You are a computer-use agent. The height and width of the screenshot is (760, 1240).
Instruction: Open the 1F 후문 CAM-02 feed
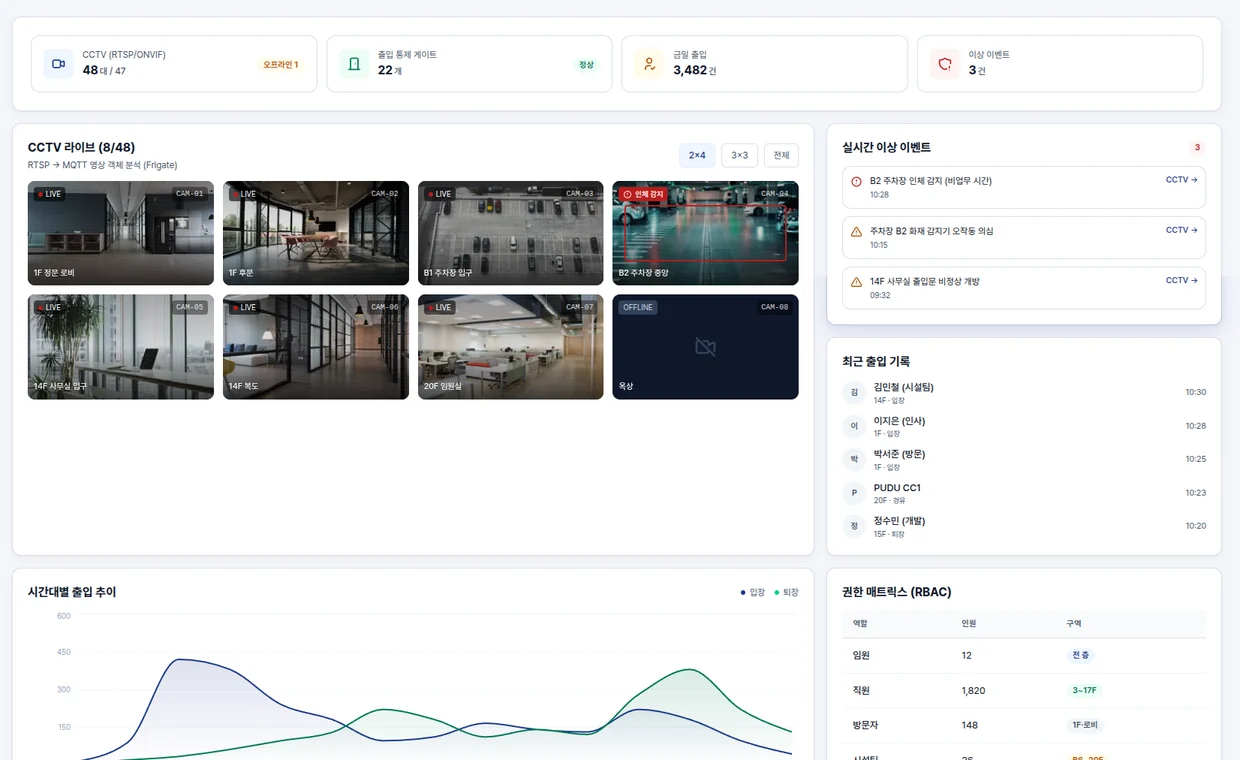[x=316, y=233]
